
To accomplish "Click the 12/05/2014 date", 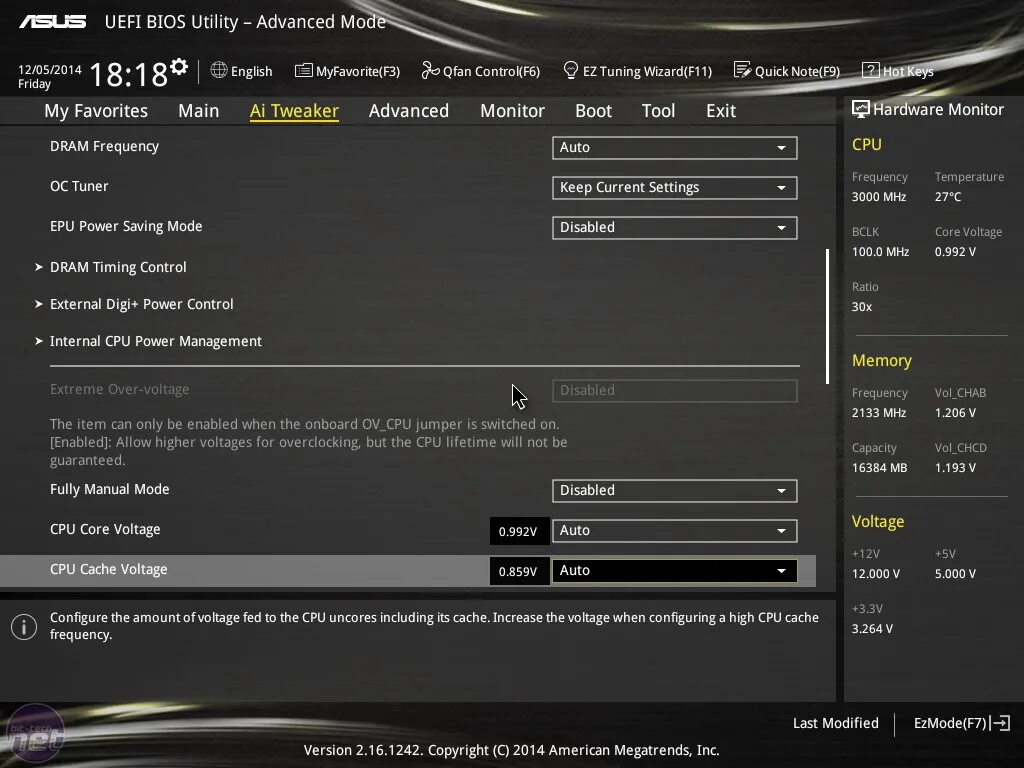I will [x=50, y=69].
